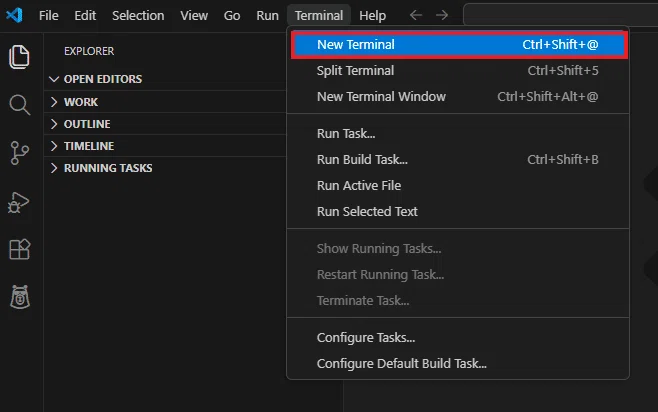
Task: Click the backpack icon in activity bar
Action: coord(20,297)
